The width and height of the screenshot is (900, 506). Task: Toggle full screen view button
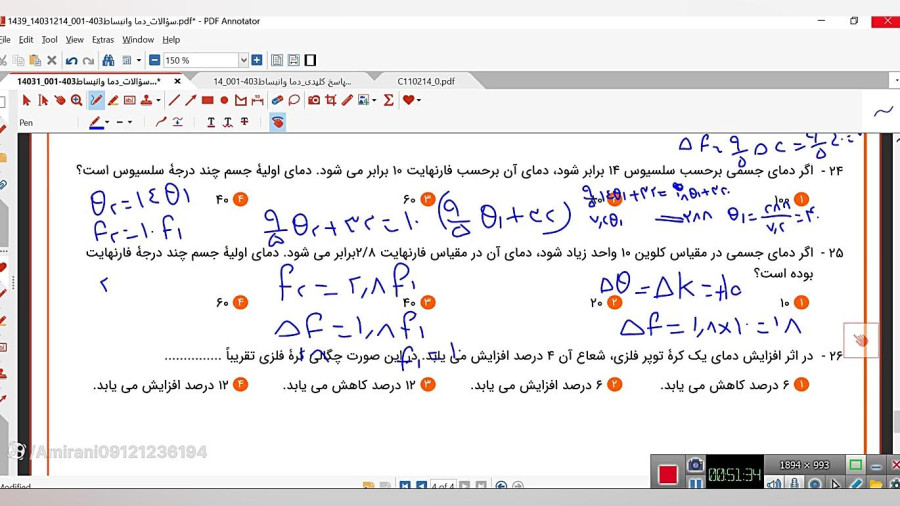[x=311, y=60]
